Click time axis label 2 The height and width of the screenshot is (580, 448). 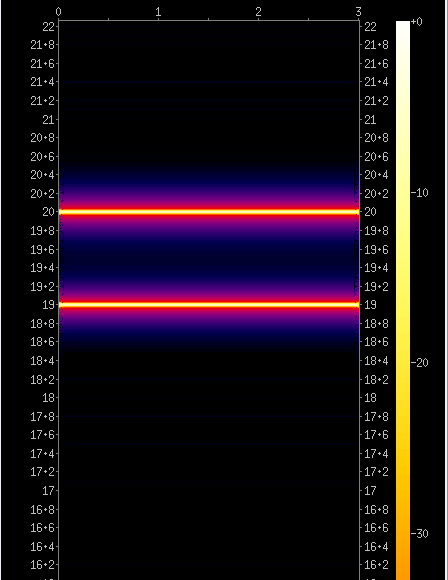258,12
